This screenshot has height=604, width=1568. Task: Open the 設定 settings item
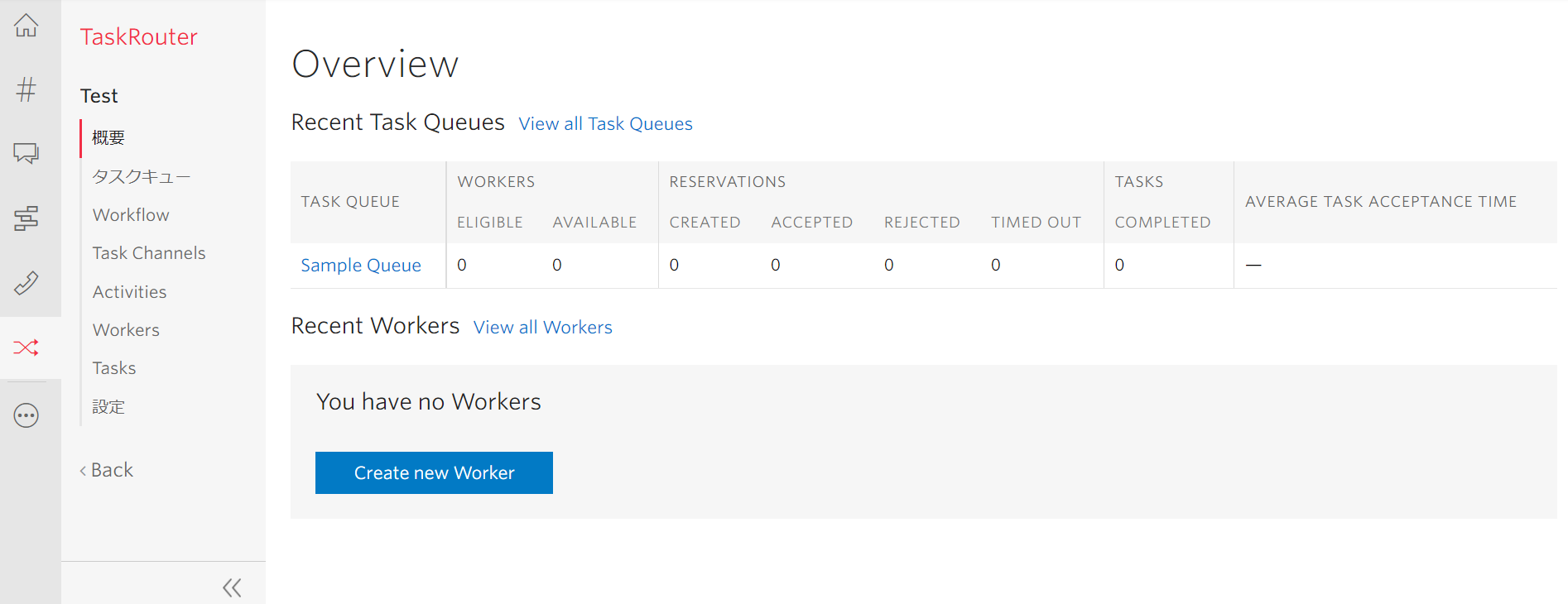tap(108, 407)
